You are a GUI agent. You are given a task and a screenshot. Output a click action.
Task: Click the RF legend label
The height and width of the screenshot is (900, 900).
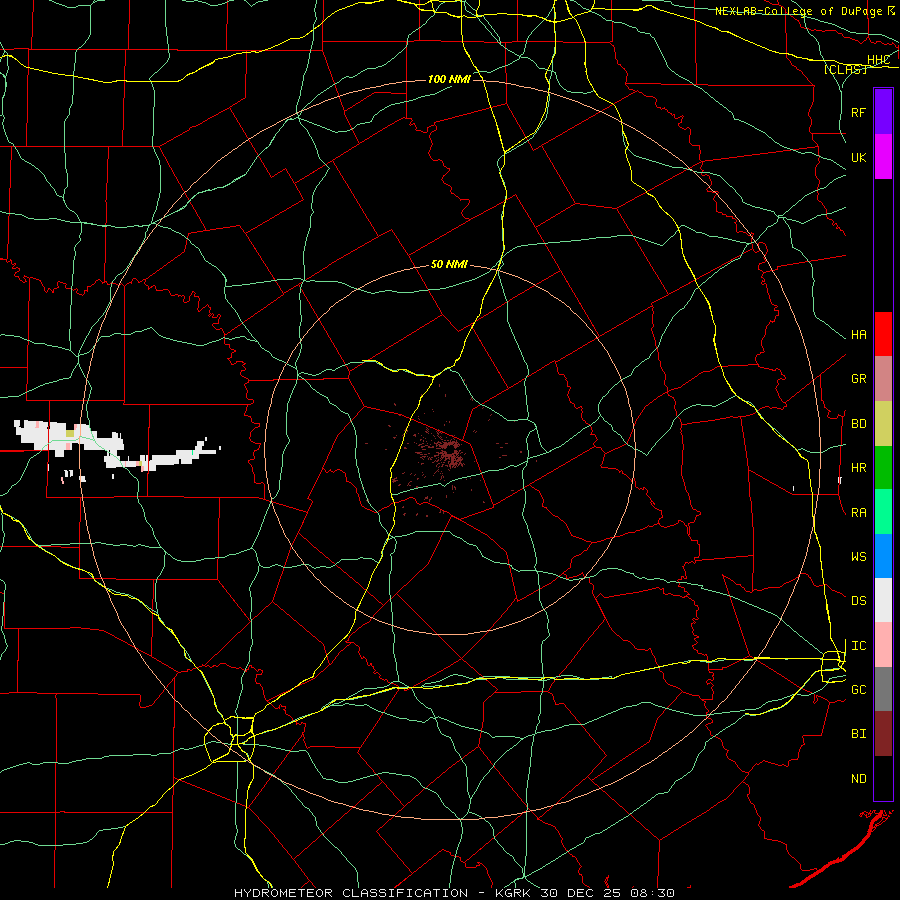(x=858, y=112)
